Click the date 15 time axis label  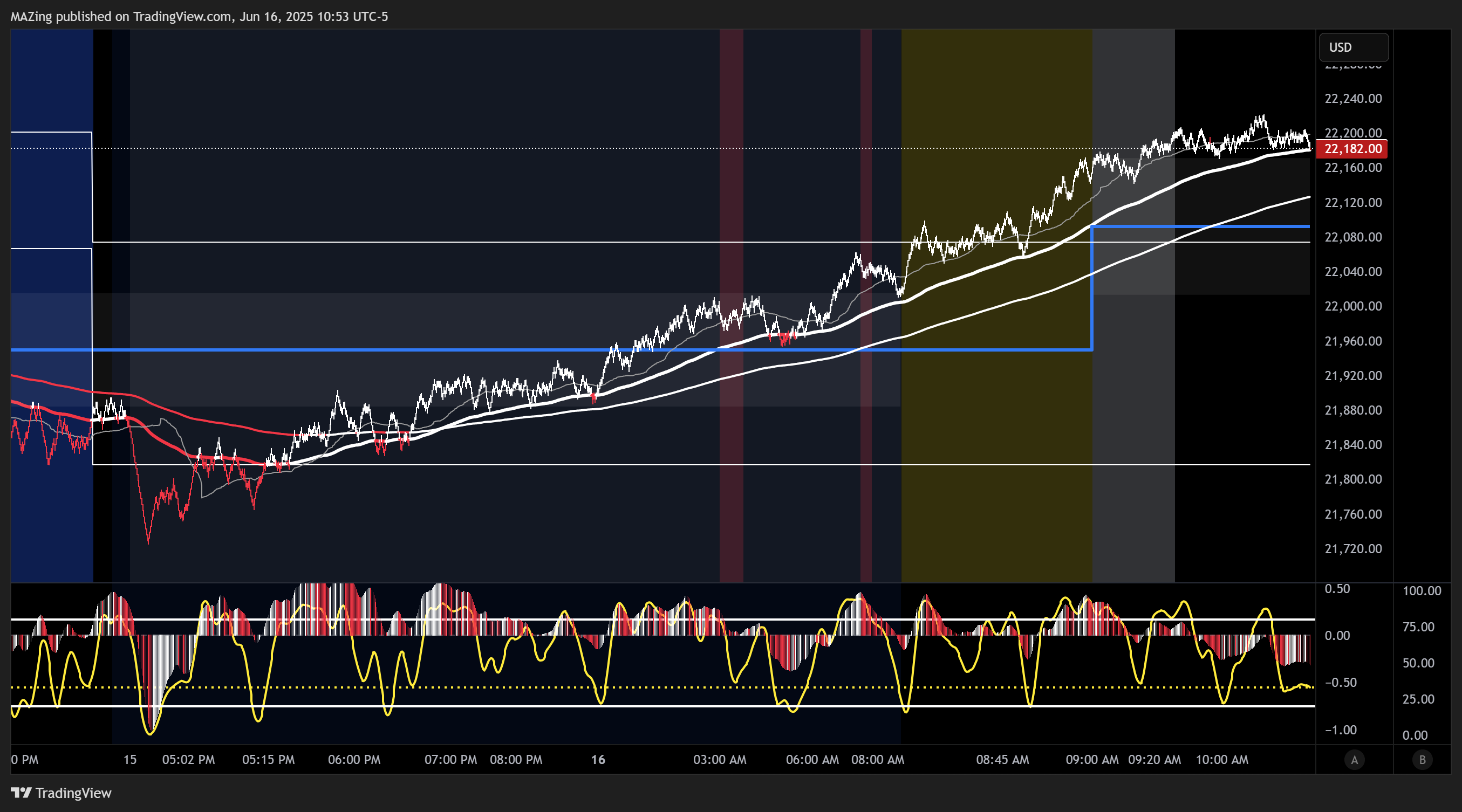tap(130, 760)
